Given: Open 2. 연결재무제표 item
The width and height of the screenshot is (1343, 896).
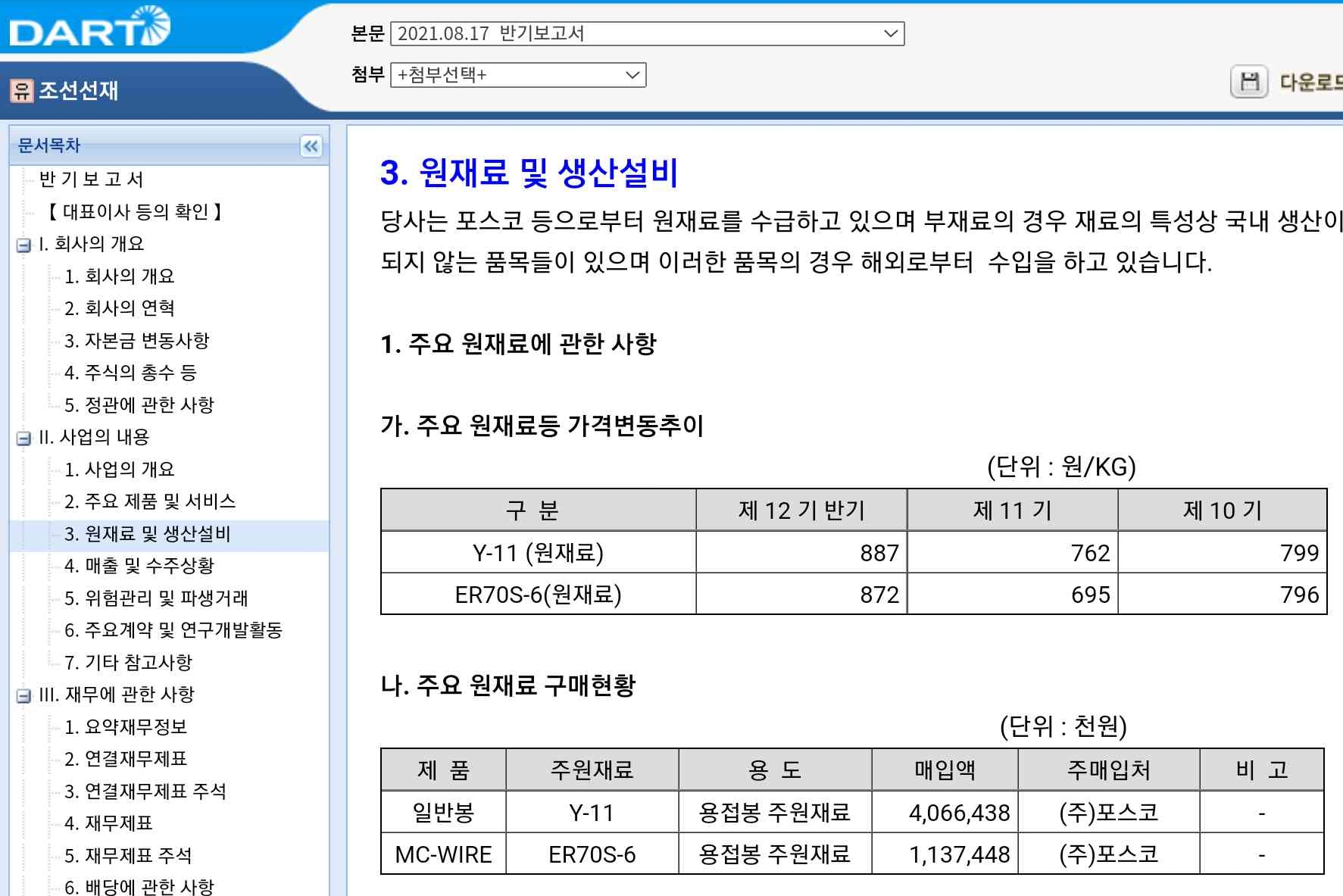Looking at the screenshot, I should [125, 759].
